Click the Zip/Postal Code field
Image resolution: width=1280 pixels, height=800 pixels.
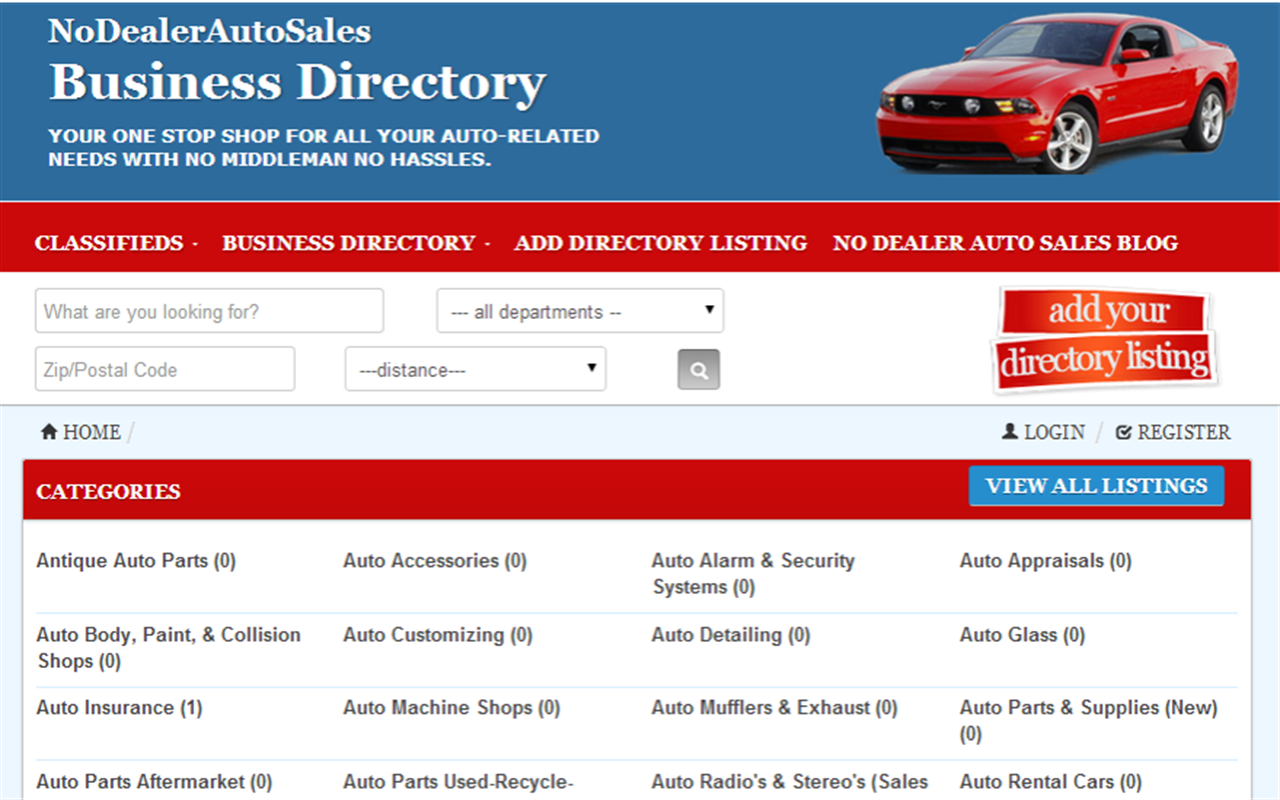click(164, 368)
